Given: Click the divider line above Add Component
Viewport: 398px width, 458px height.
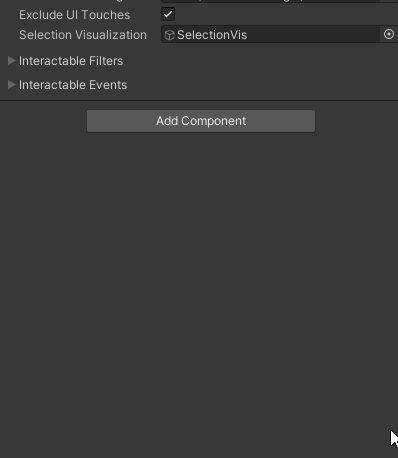Looking at the screenshot, I should [199, 100].
